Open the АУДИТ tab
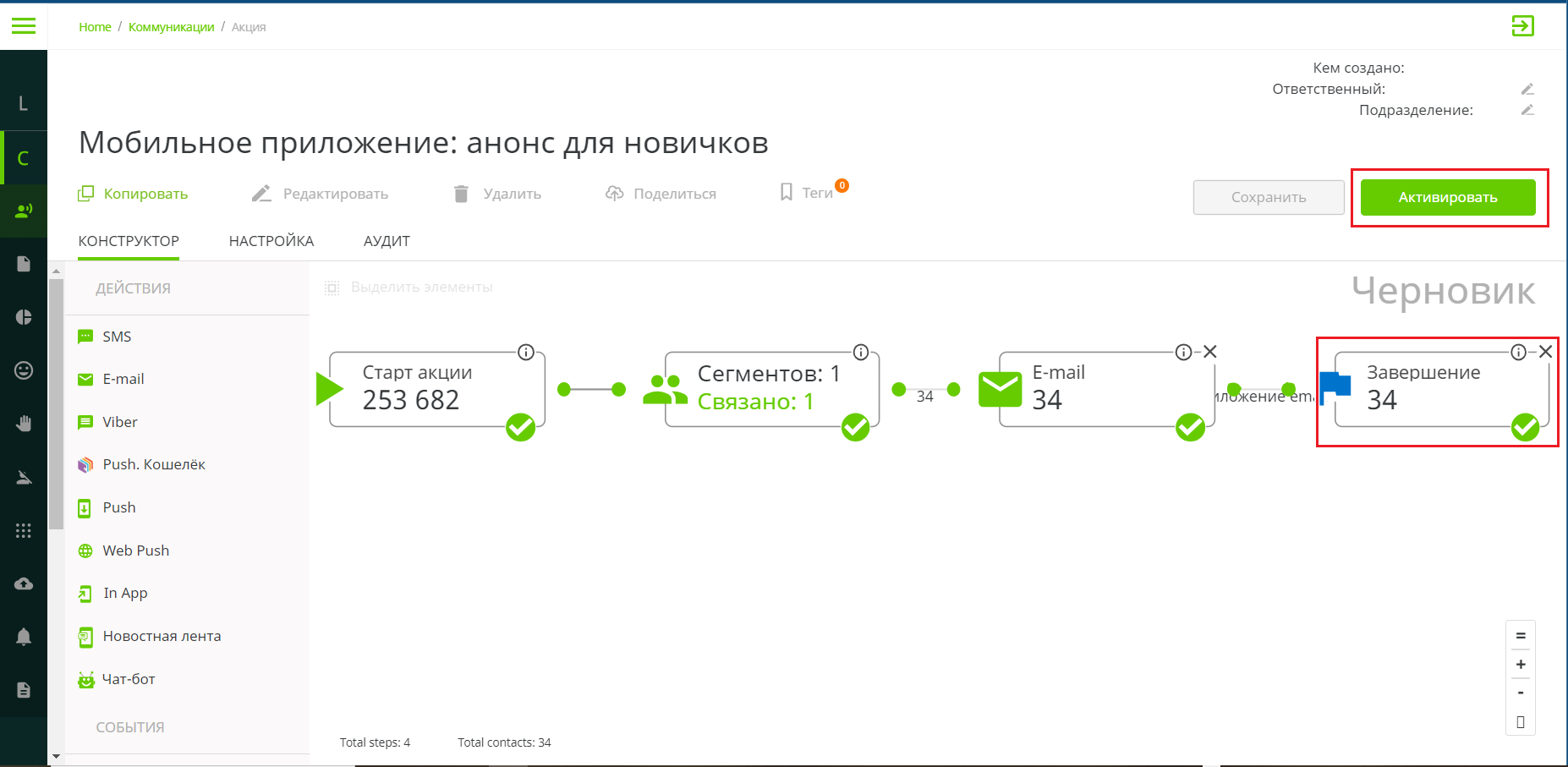The width and height of the screenshot is (1568, 767). click(386, 240)
